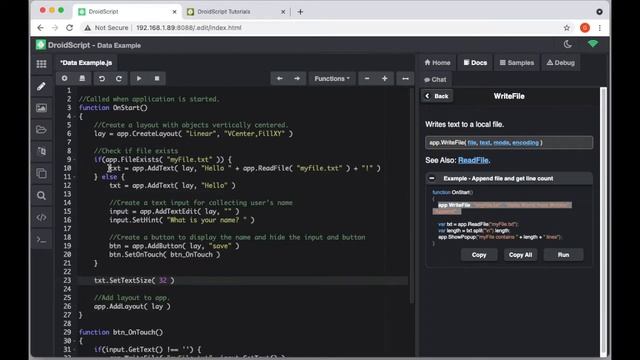
Task: Open the browser profile avatar
Action: point(585,28)
